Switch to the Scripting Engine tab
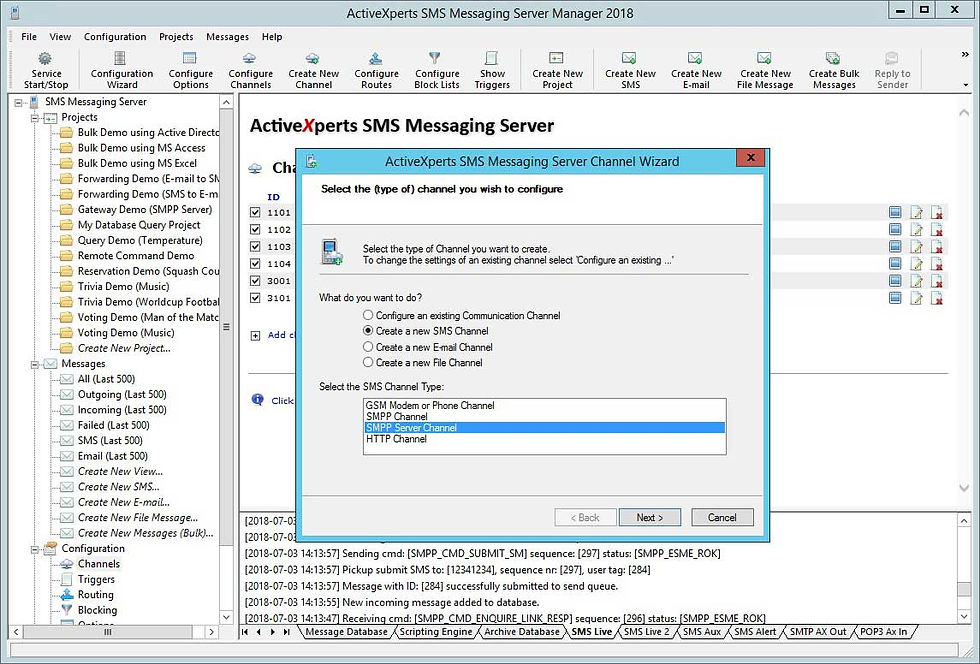 (x=436, y=631)
